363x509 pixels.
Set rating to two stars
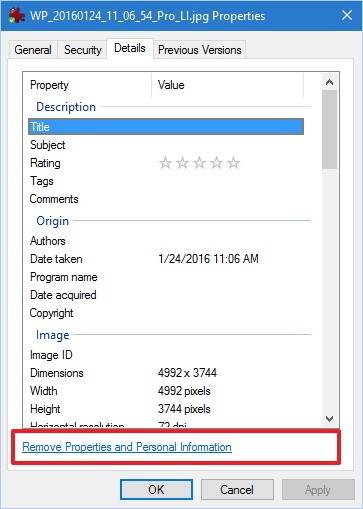[182, 163]
